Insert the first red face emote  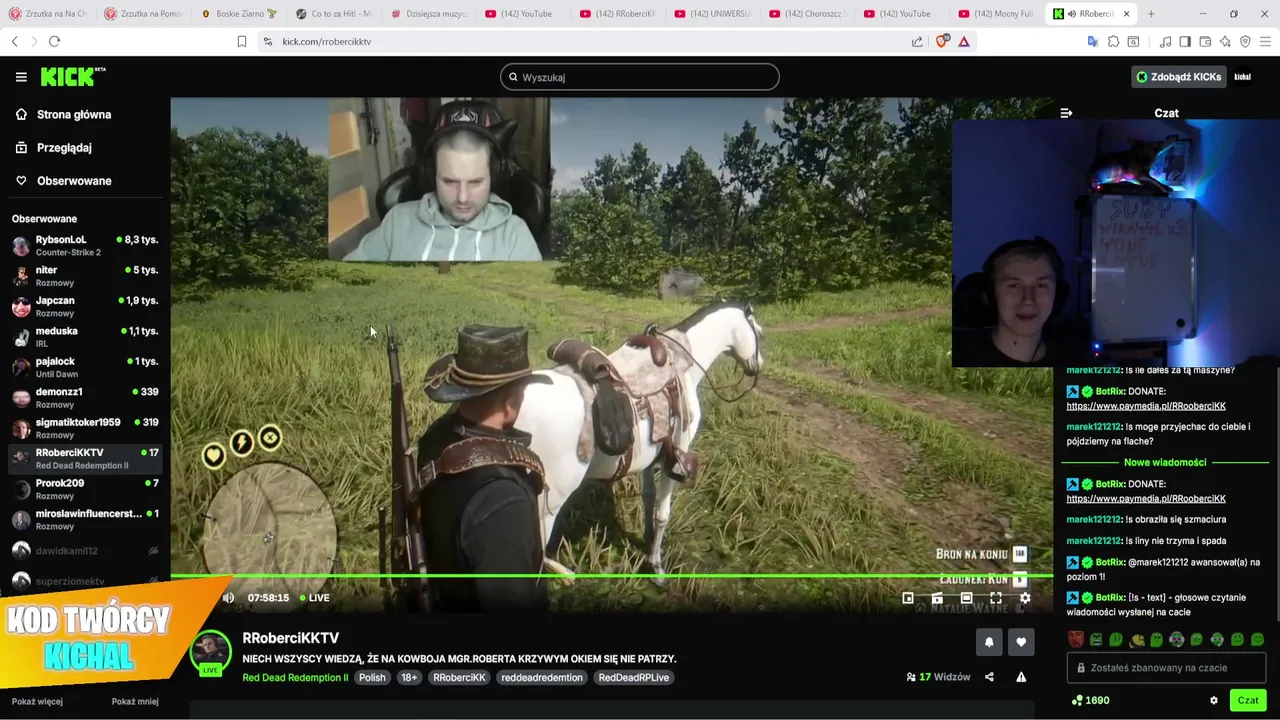(x=1076, y=639)
